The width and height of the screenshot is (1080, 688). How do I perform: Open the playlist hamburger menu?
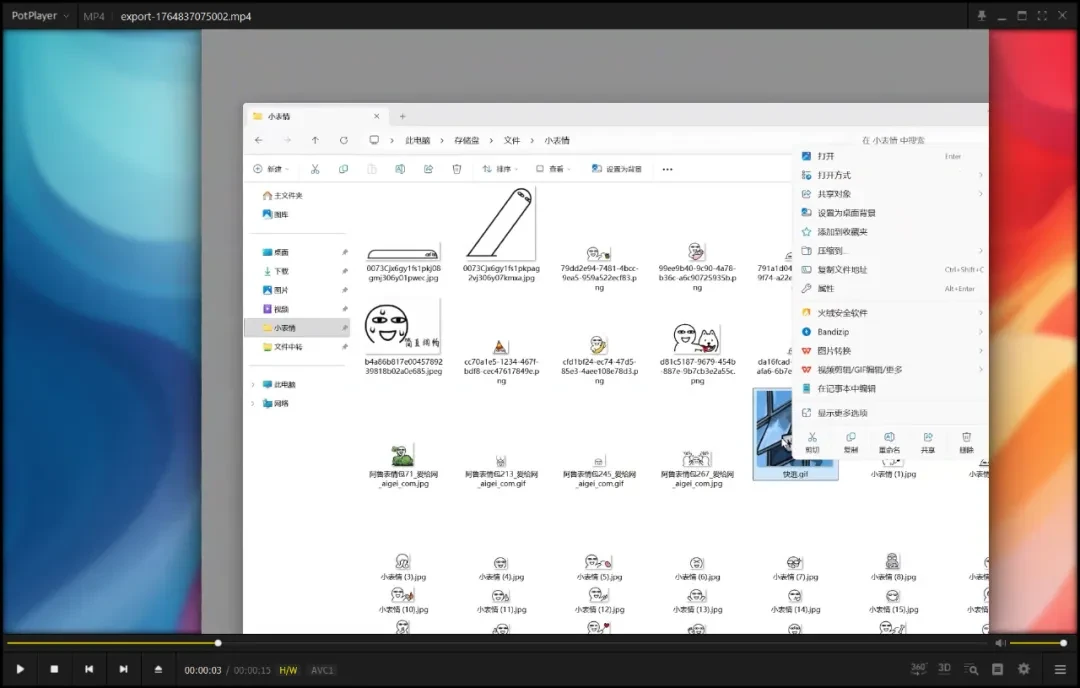1060,669
